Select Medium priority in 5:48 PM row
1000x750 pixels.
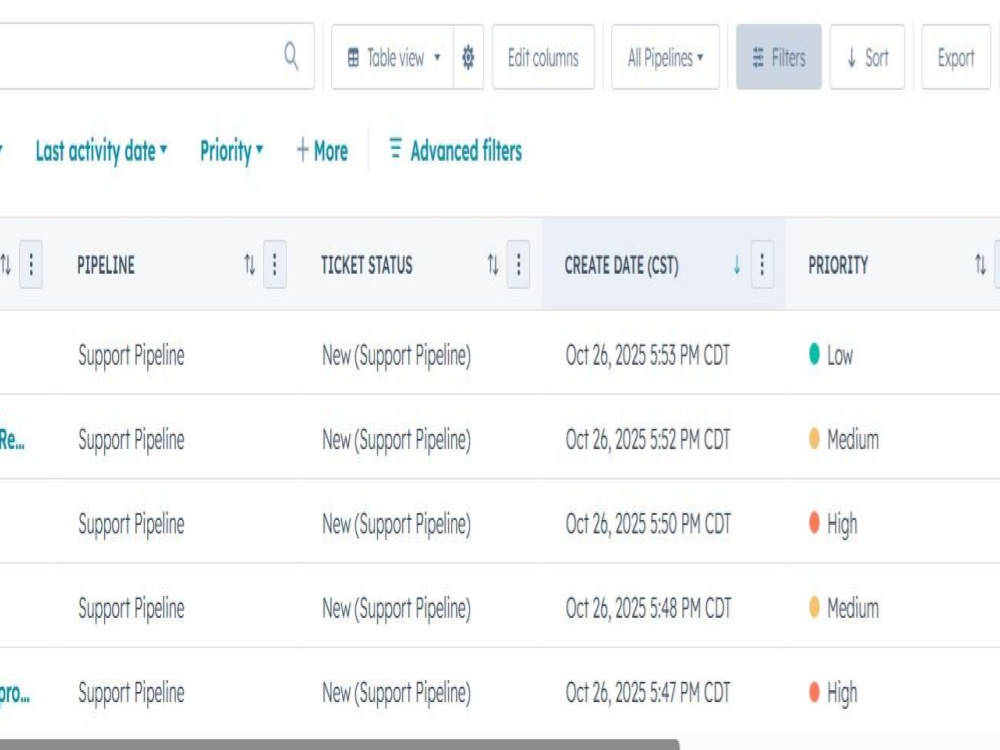click(x=843, y=608)
